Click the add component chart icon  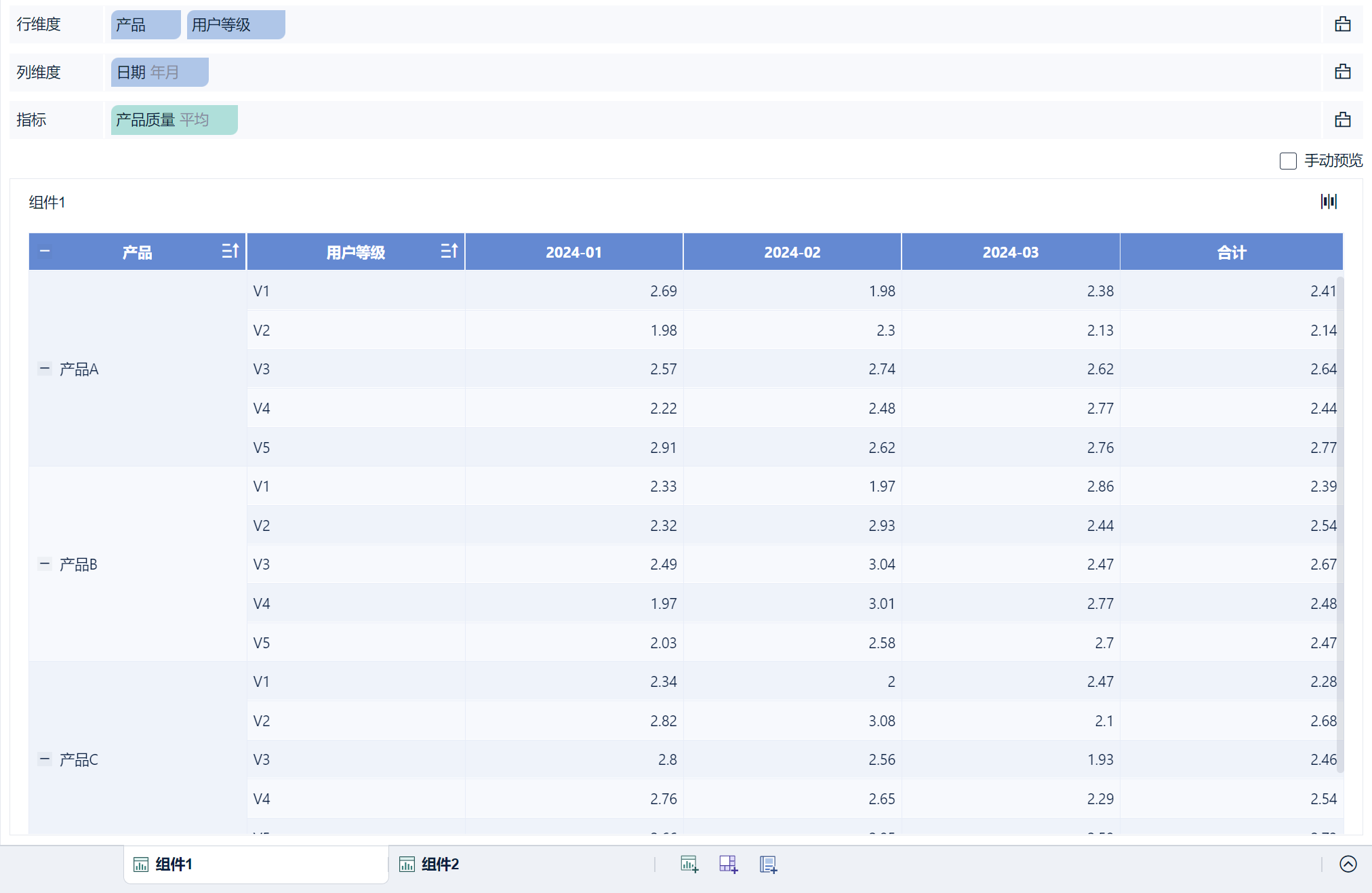(x=689, y=864)
